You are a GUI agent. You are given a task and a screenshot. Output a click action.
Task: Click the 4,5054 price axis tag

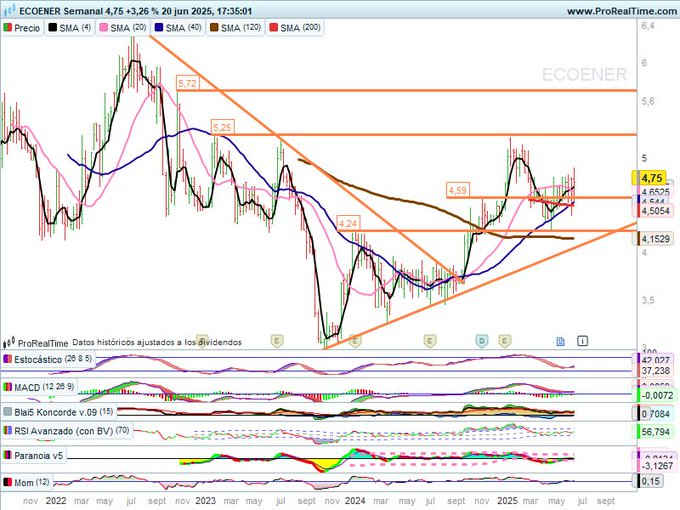(x=654, y=211)
